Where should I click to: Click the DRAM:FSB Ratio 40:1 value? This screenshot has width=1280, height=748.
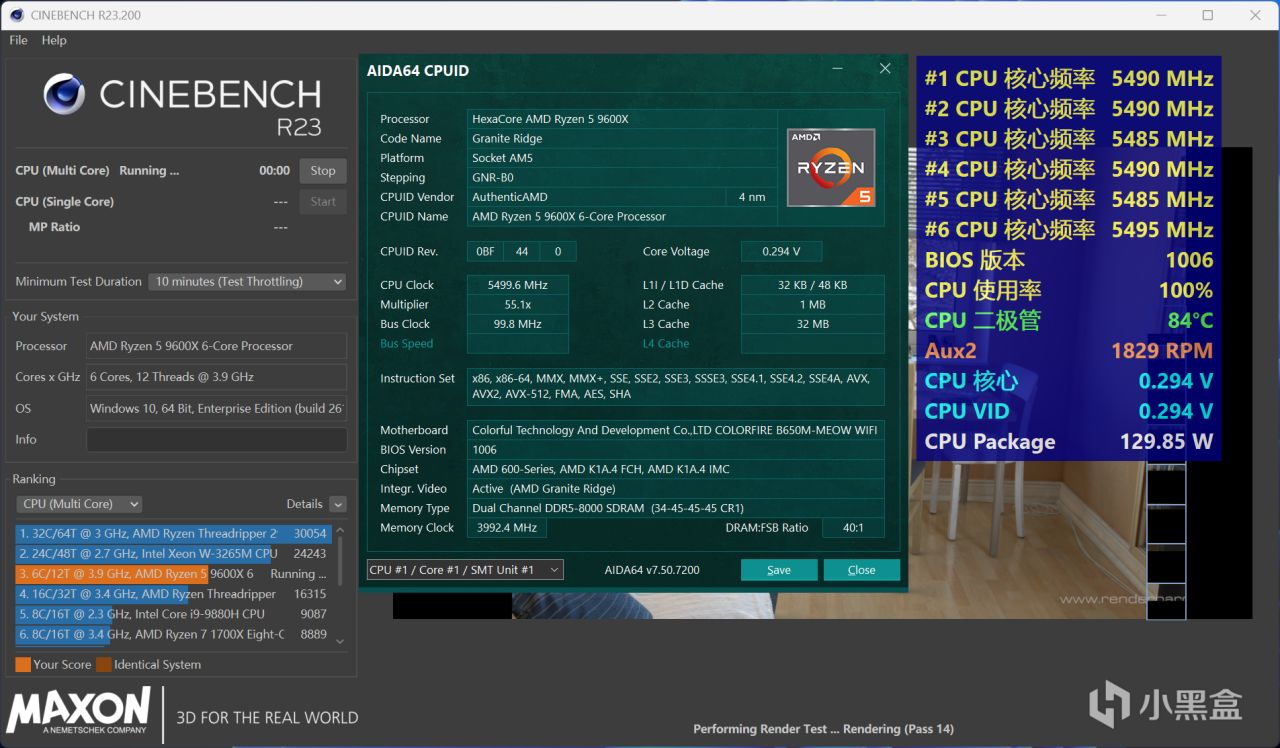click(x=853, y=528)
